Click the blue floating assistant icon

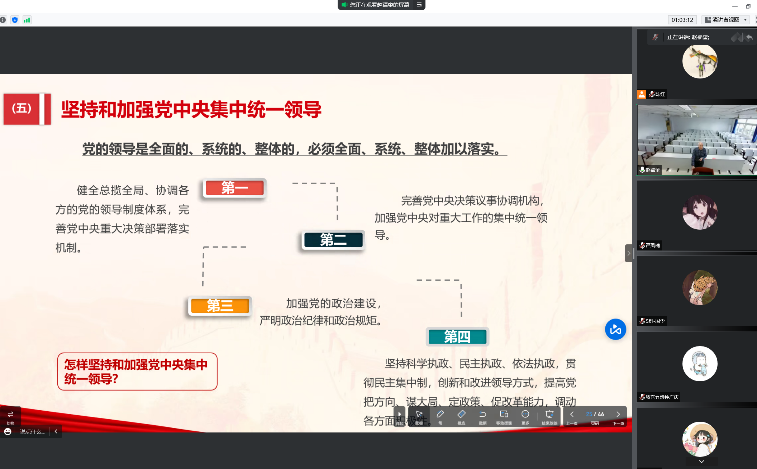(x=614, y=329)
